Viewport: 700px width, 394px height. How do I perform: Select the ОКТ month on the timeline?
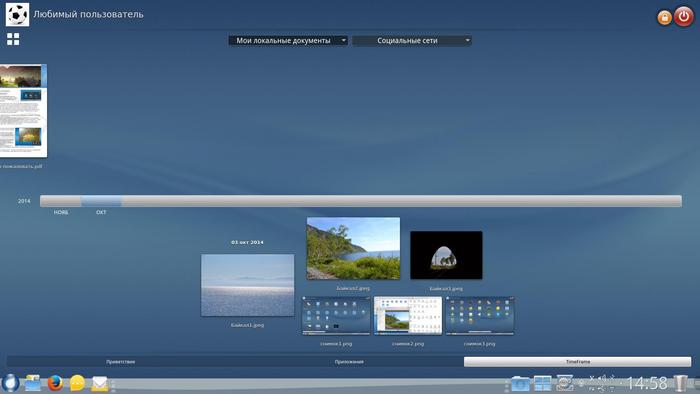101,201
